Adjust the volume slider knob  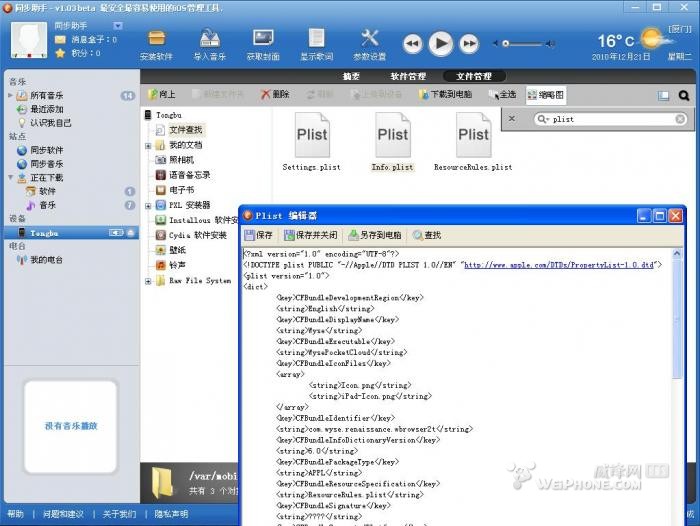[x=506, y=43]
